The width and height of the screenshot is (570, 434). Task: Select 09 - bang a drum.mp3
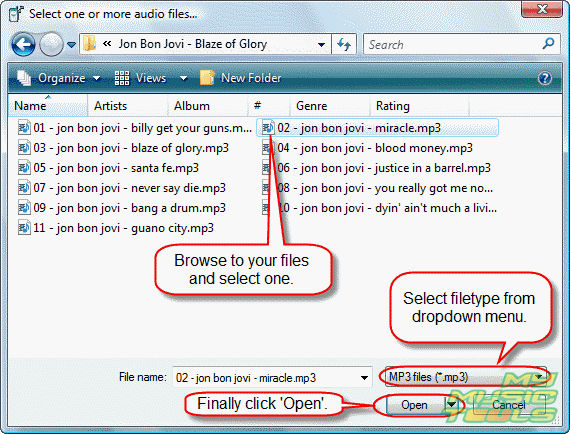click(x=122, y=208)
